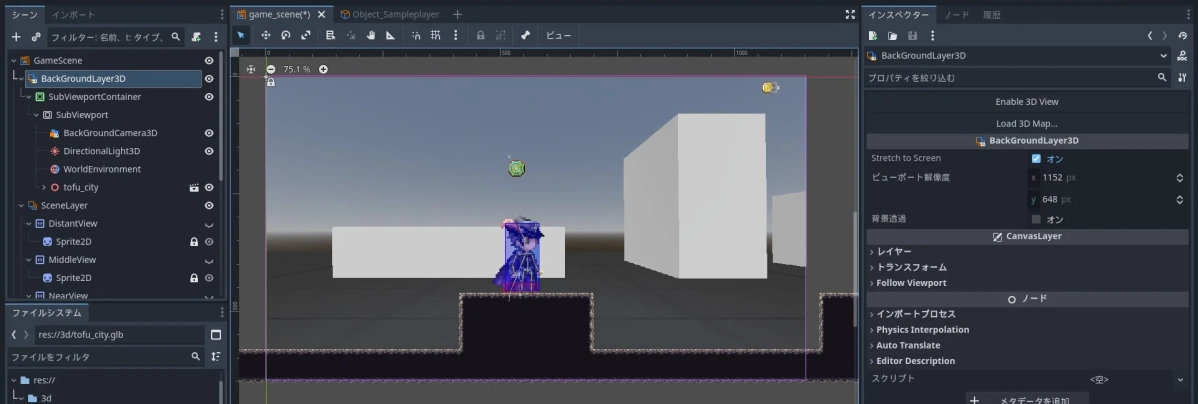This screenshot has width=1198, height=404.
Task: Click the list-select tool icon in viewport toolbar
Action: click(x=330, y=35)
